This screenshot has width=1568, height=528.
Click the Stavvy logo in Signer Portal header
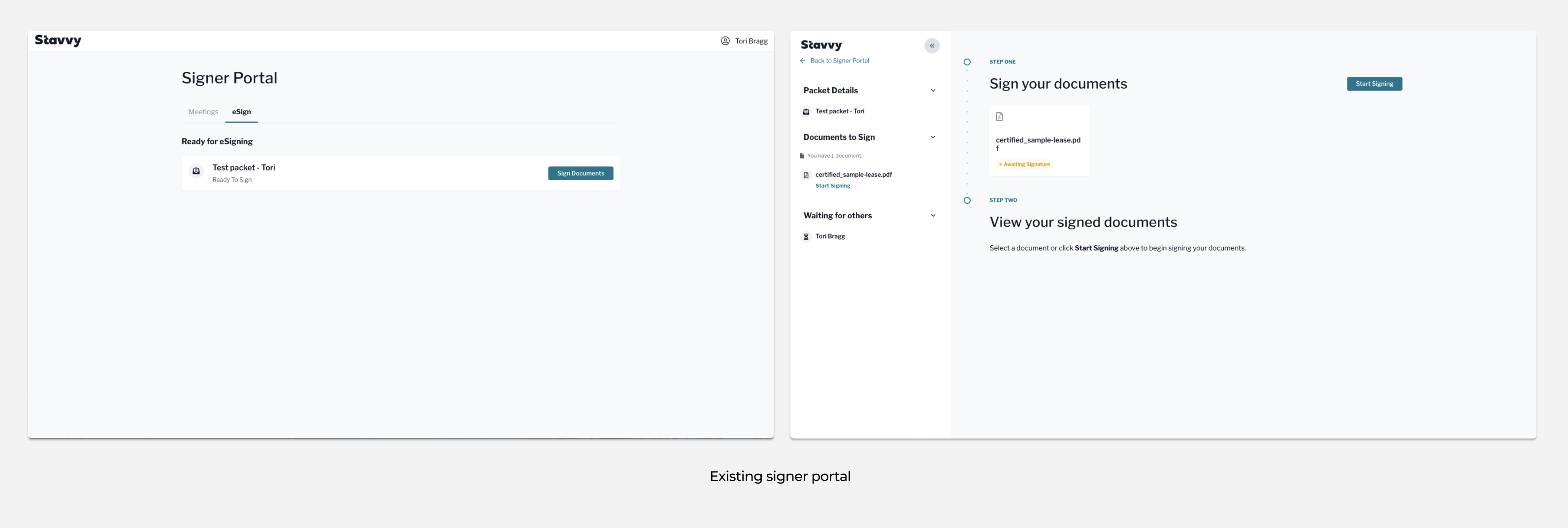[58, 40]
